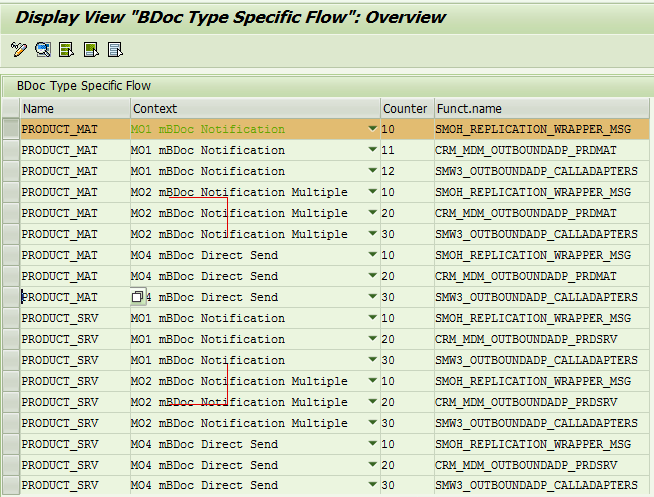Click Name PRODUCT_MAT in MO4 counter 30 row
The width and height of the screenshot is (654, 497).
point(59,297)
